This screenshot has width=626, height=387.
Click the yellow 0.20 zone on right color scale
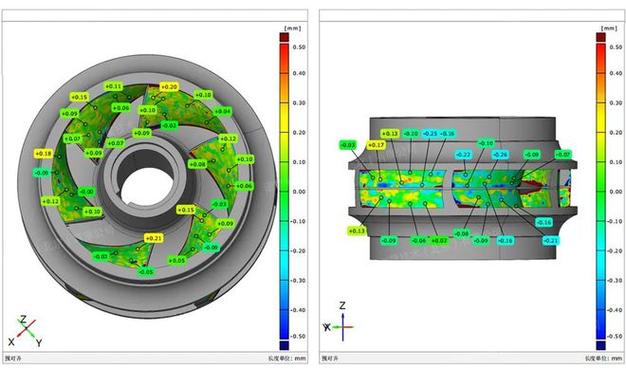[x=601, y=132]
